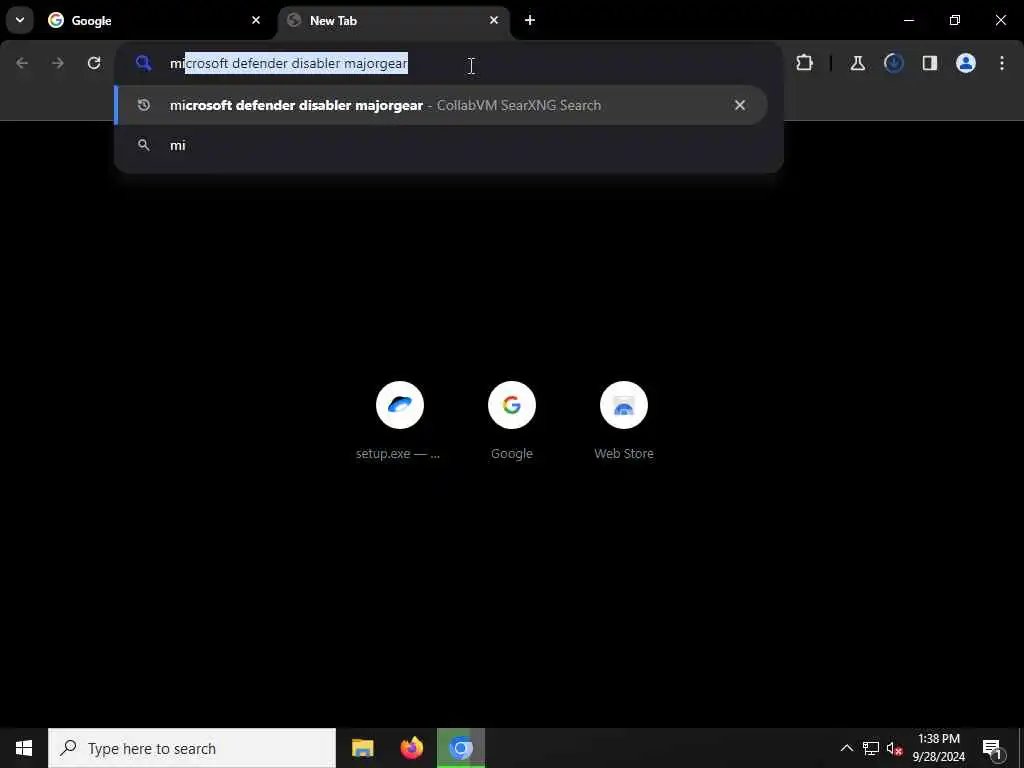Open File Explorer from taskbar

coord(362,748)
